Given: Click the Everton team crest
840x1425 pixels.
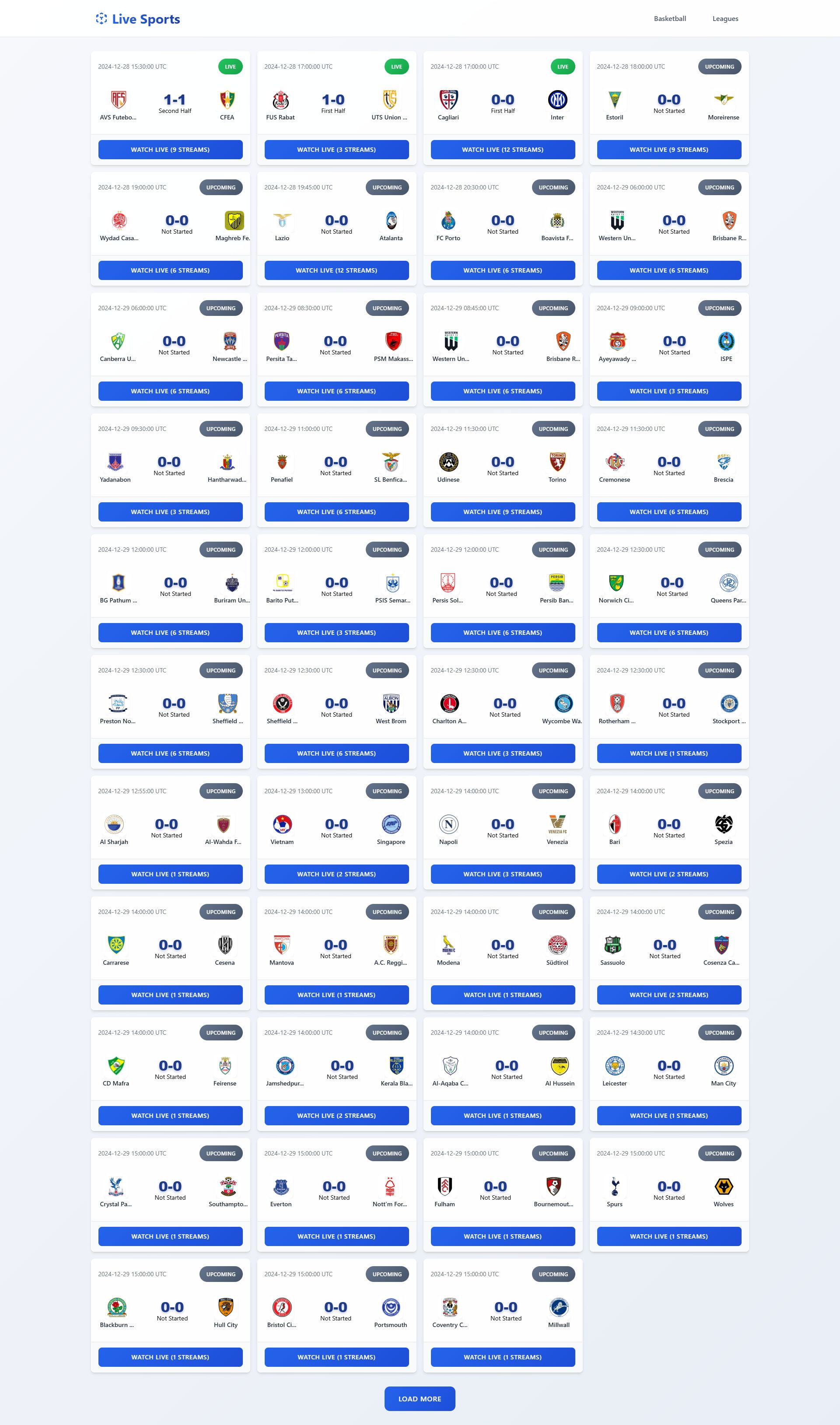Looking at the screenshot, I should click(281, 1186).
